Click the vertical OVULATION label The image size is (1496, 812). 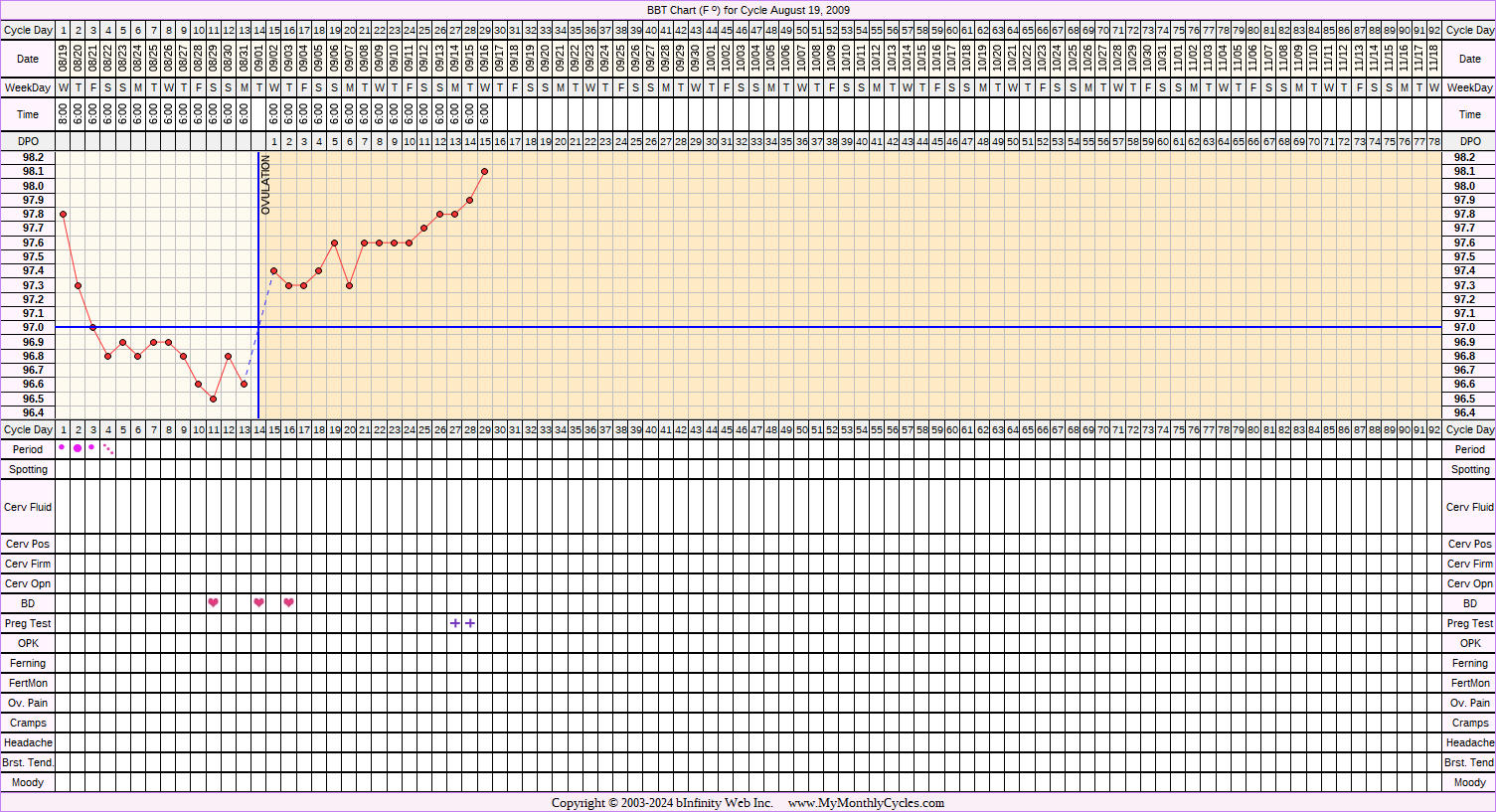click(266, 185)
